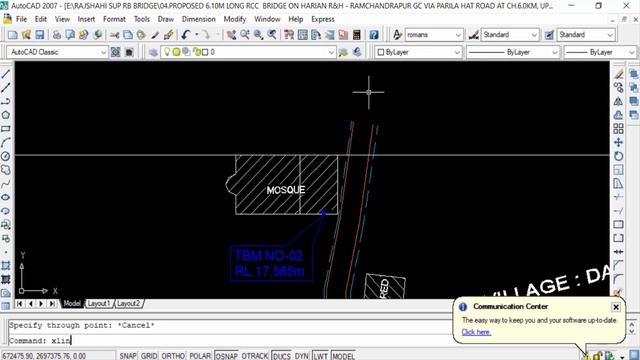Toggle DYN dynamic input
Viewport: 640px width, 360px height.
302,356
